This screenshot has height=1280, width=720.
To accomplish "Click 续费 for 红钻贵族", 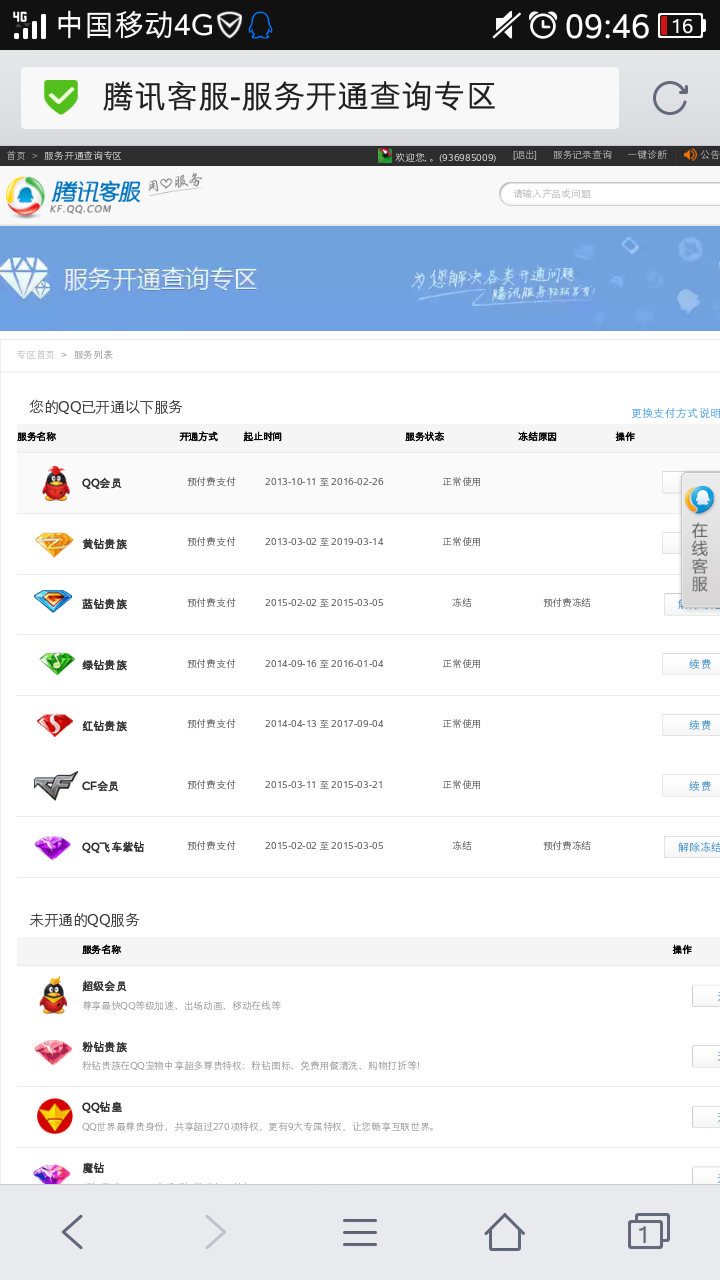I will click(692, 725).
